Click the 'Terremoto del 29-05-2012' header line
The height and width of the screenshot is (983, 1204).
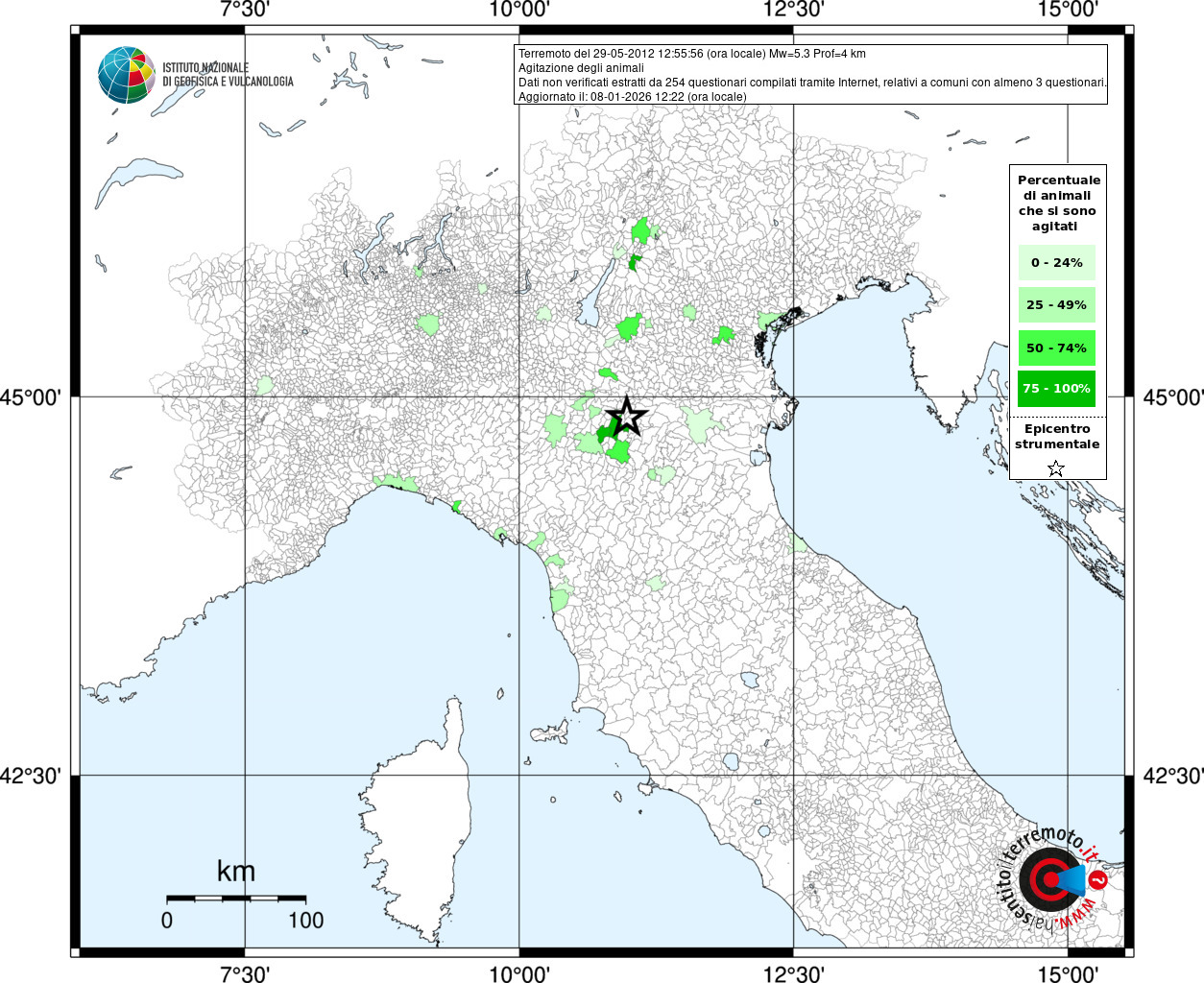[x=692, y=54]
